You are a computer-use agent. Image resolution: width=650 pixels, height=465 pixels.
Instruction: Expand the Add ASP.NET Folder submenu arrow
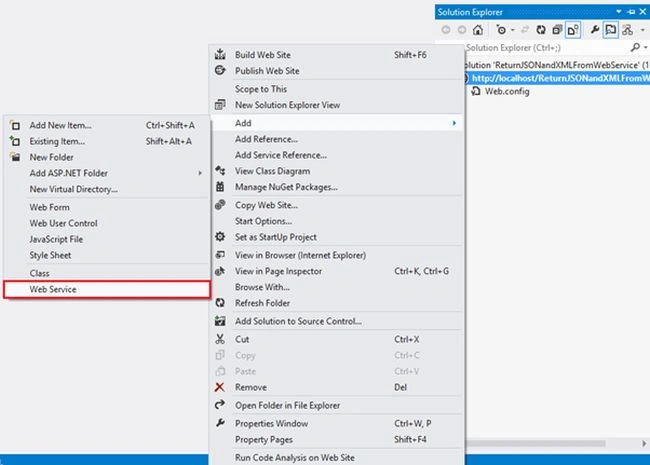point(200,173)
